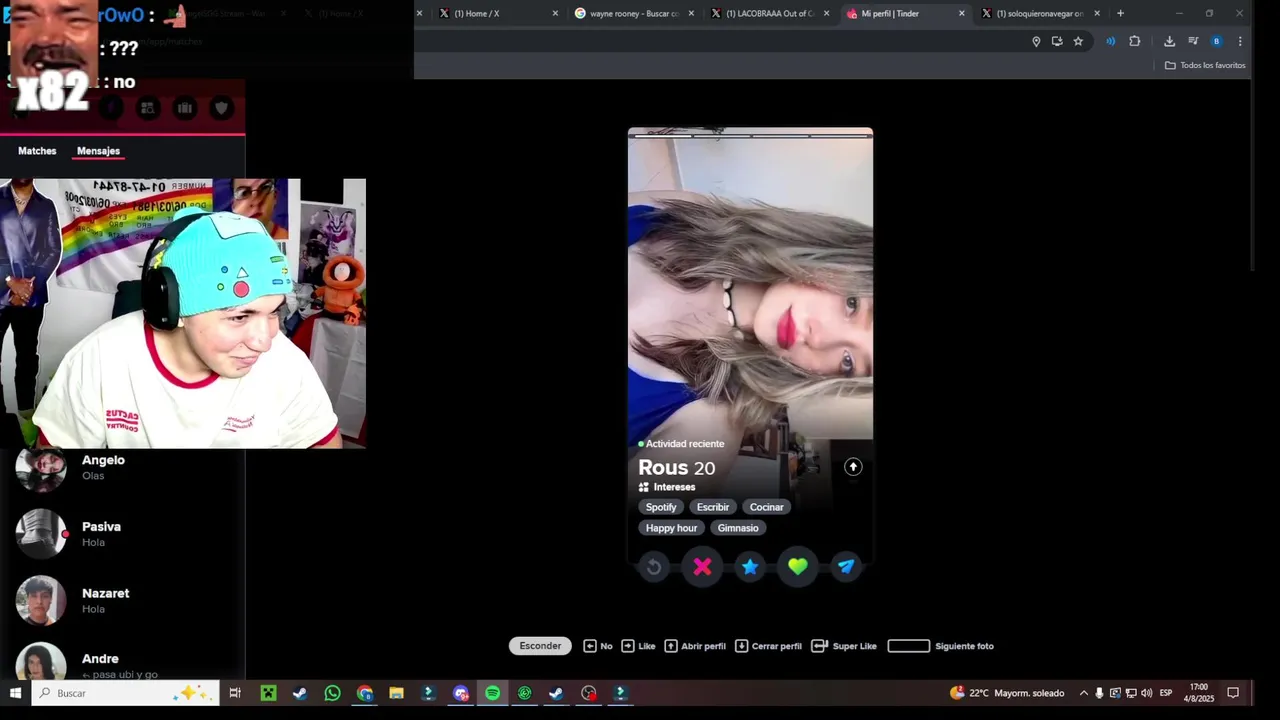Click the network tray icon
The image size is (1280, 720).
coord(1131,693)
